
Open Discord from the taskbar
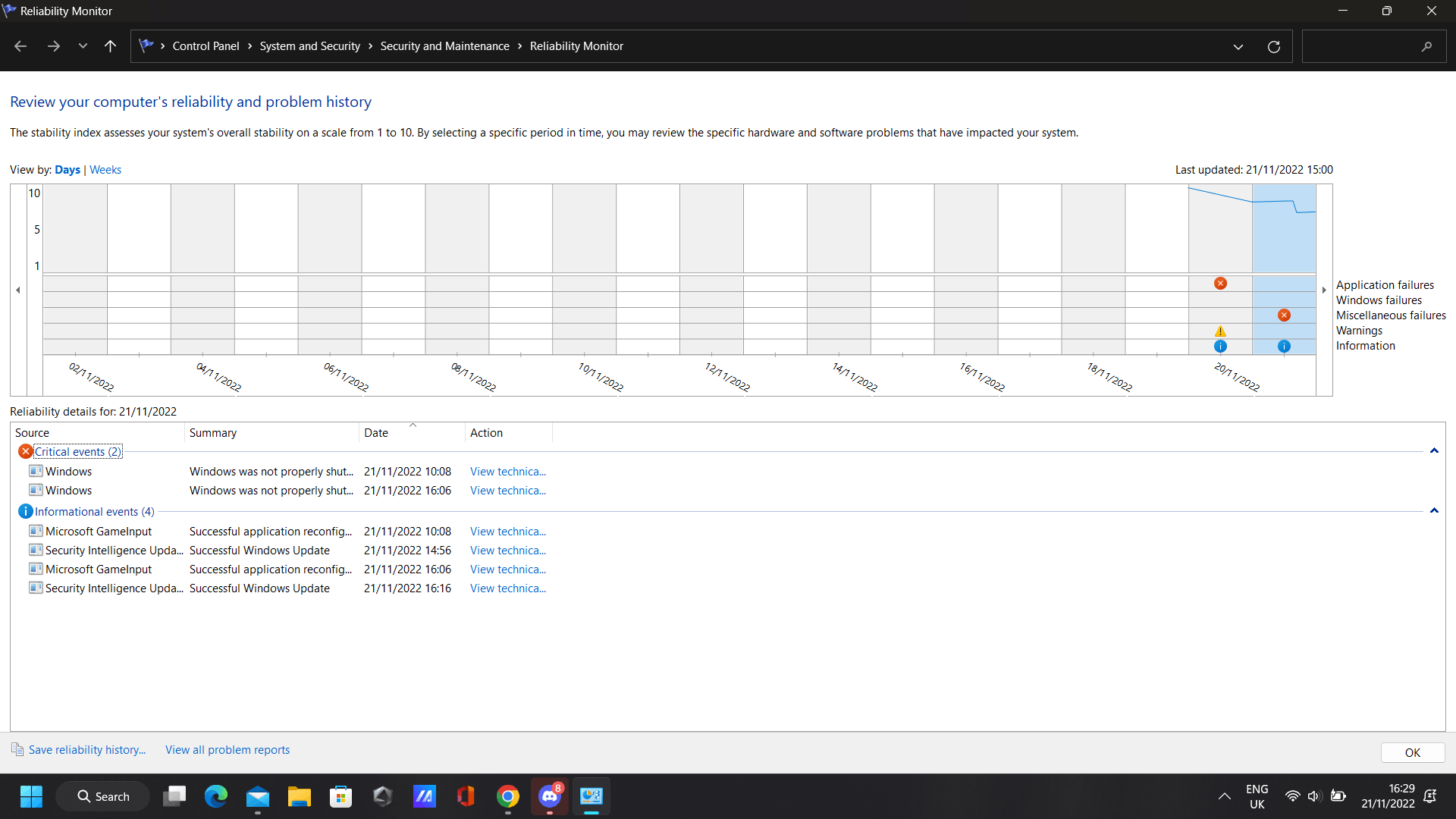pos(550,796)
